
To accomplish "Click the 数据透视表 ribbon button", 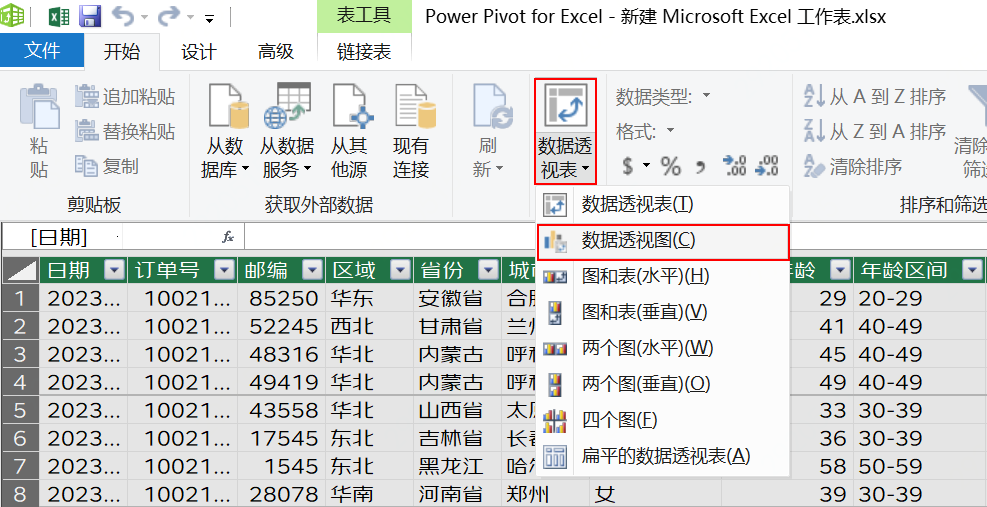I will coord(565,131).
